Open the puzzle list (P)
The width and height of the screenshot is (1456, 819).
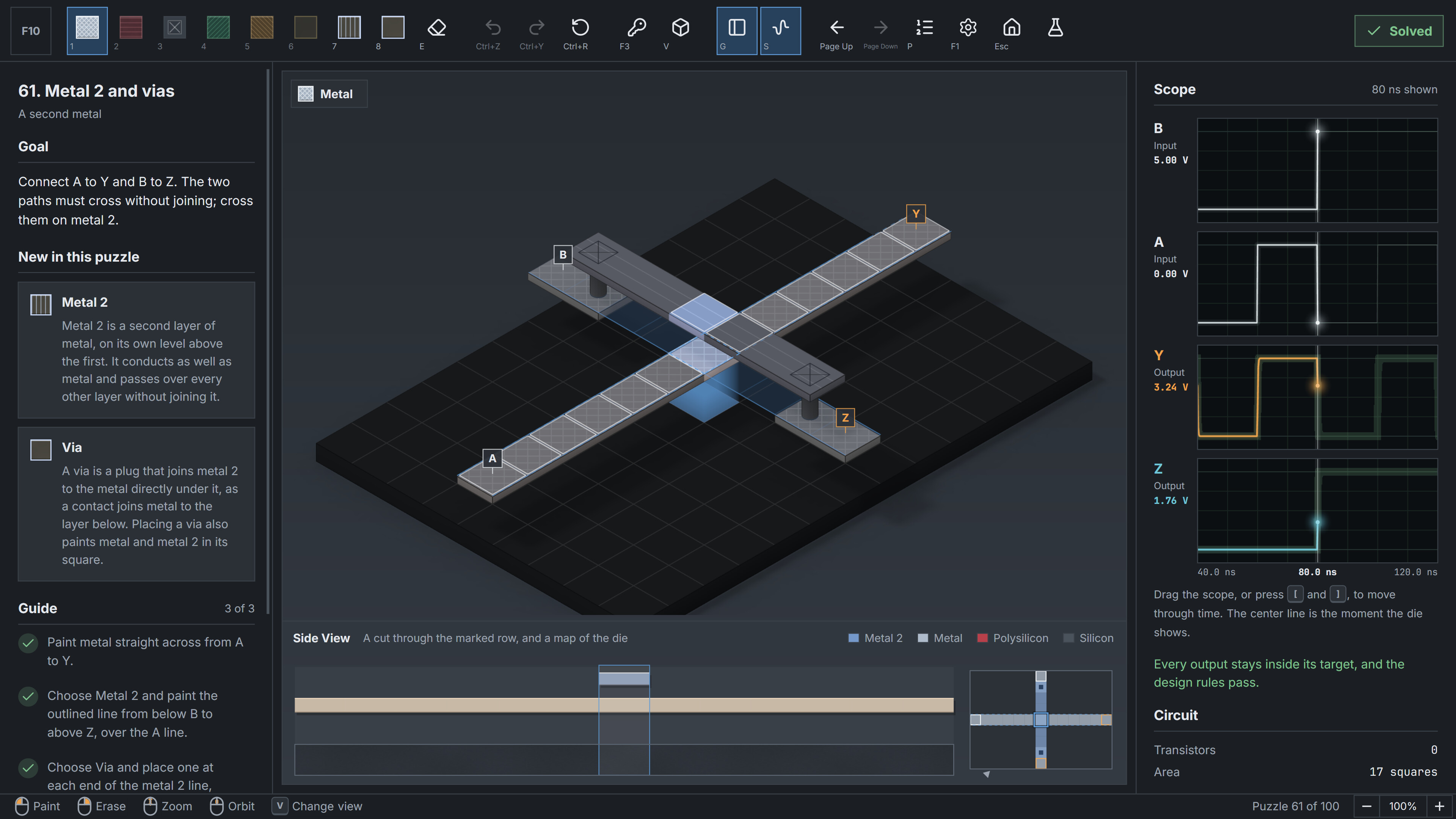click(924, 30)
